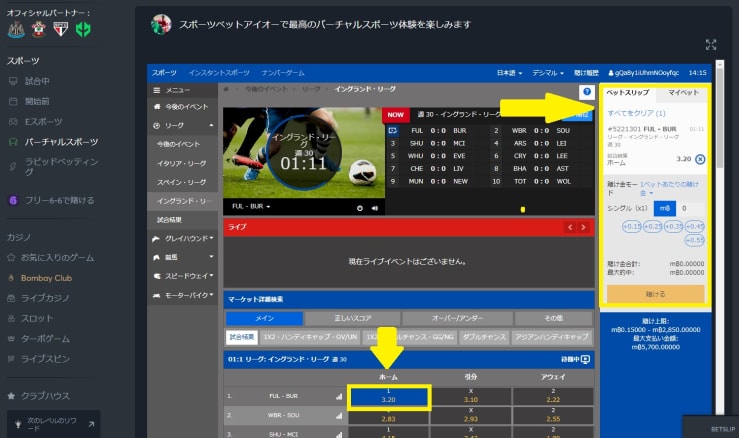Open FUL - BUR statistics bar chart icon
The width and height of the screenshot is (739, 438).
pyautogui.click(x=339, y=397)
